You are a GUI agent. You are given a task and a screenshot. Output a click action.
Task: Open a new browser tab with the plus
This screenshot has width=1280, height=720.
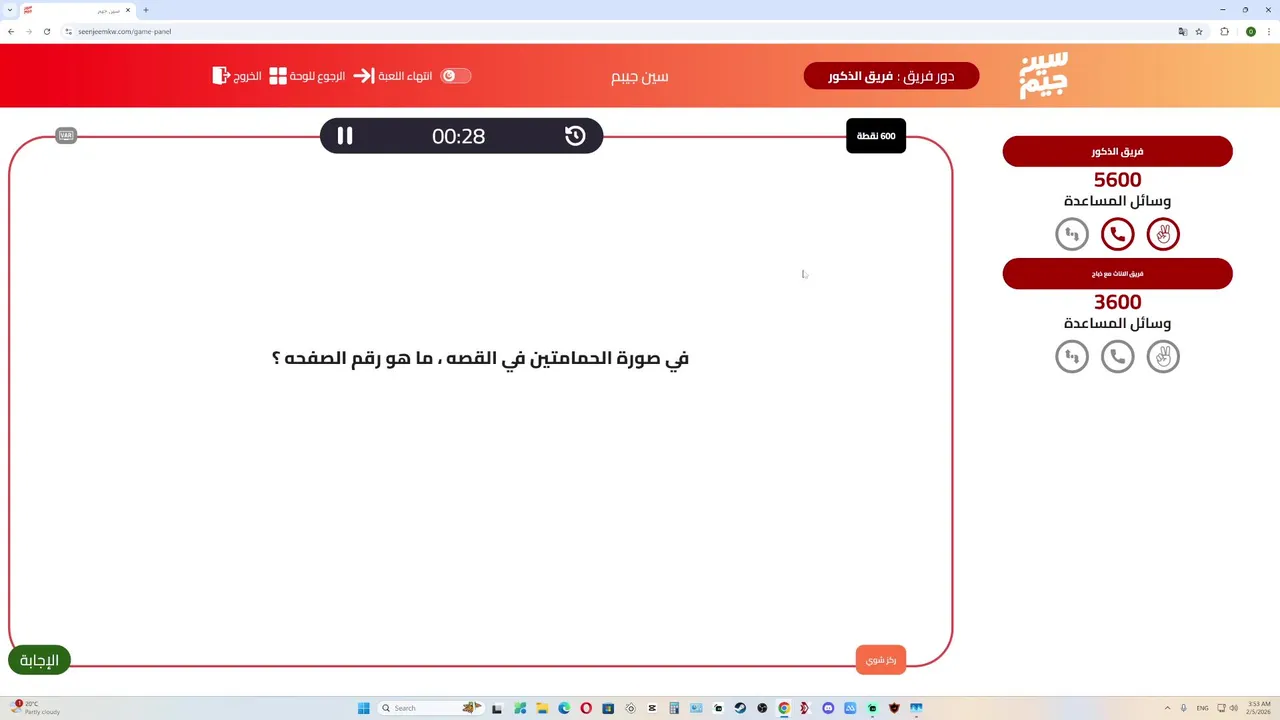[146, 10]
